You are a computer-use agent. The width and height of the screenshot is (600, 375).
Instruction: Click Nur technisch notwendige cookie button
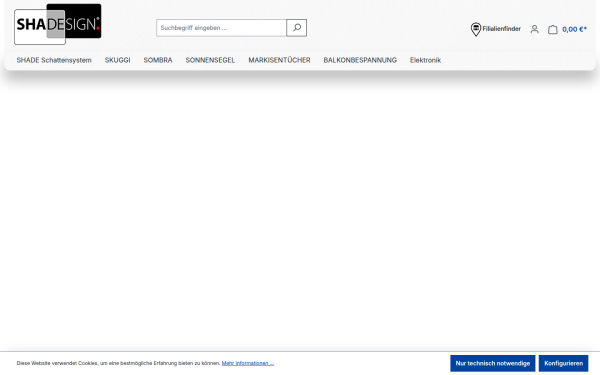pyautogui.click(x=492, y=363)
